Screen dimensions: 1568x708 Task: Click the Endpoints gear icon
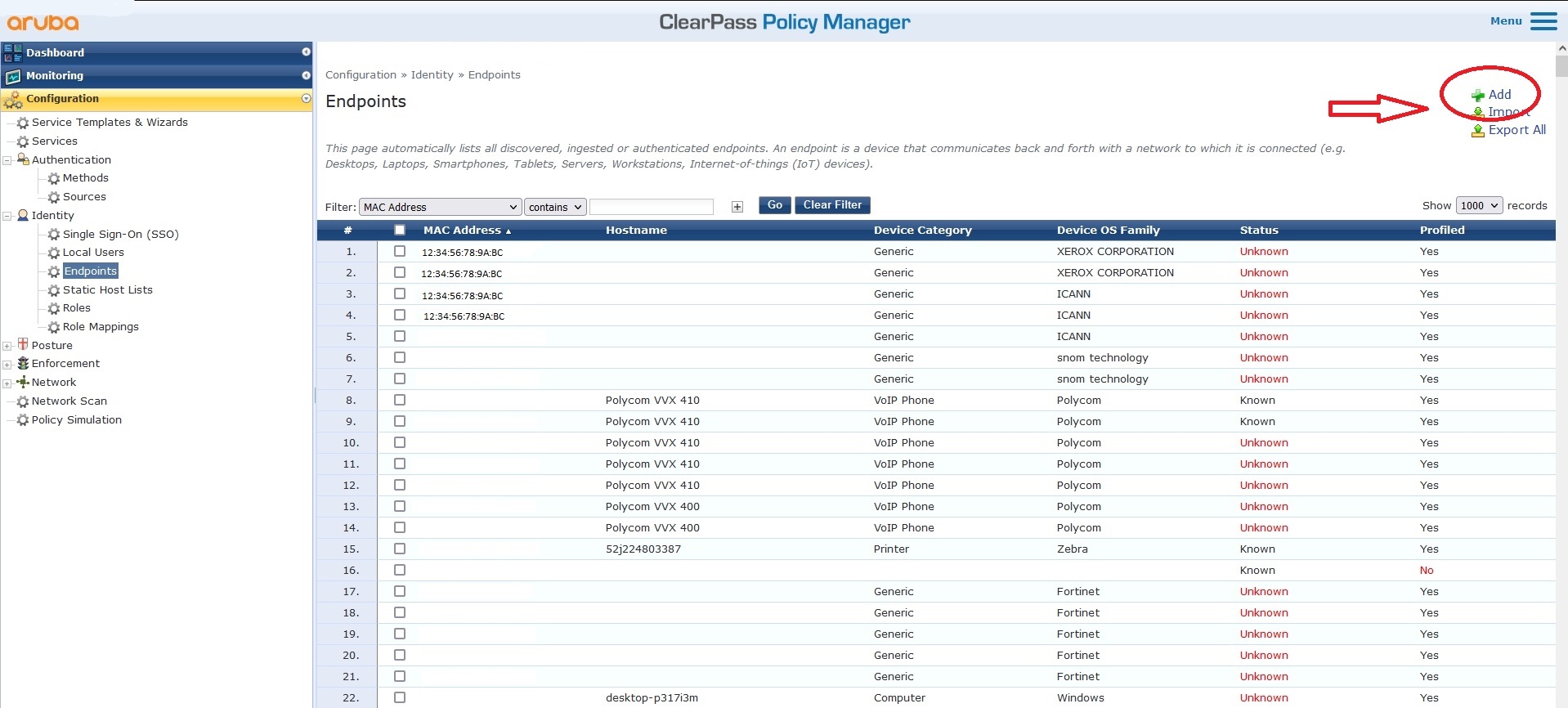(54, 271)
